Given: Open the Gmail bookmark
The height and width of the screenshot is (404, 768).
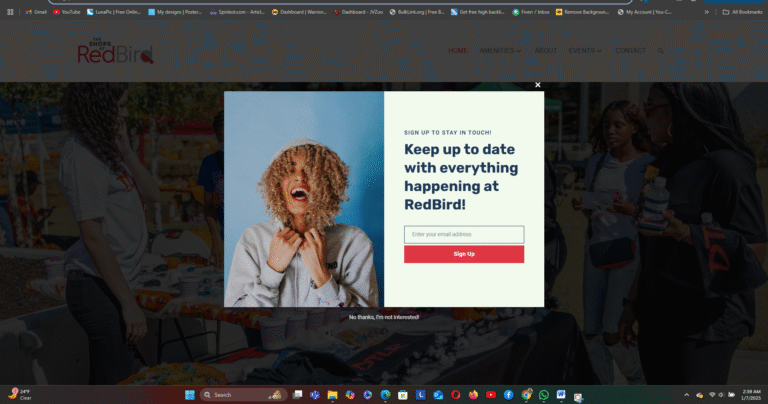Looking at the screenshot, I should click(36, 12).
